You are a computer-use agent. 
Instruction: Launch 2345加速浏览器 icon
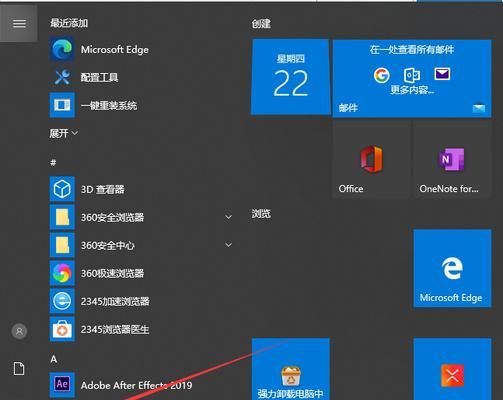click(x=62, y=301)
